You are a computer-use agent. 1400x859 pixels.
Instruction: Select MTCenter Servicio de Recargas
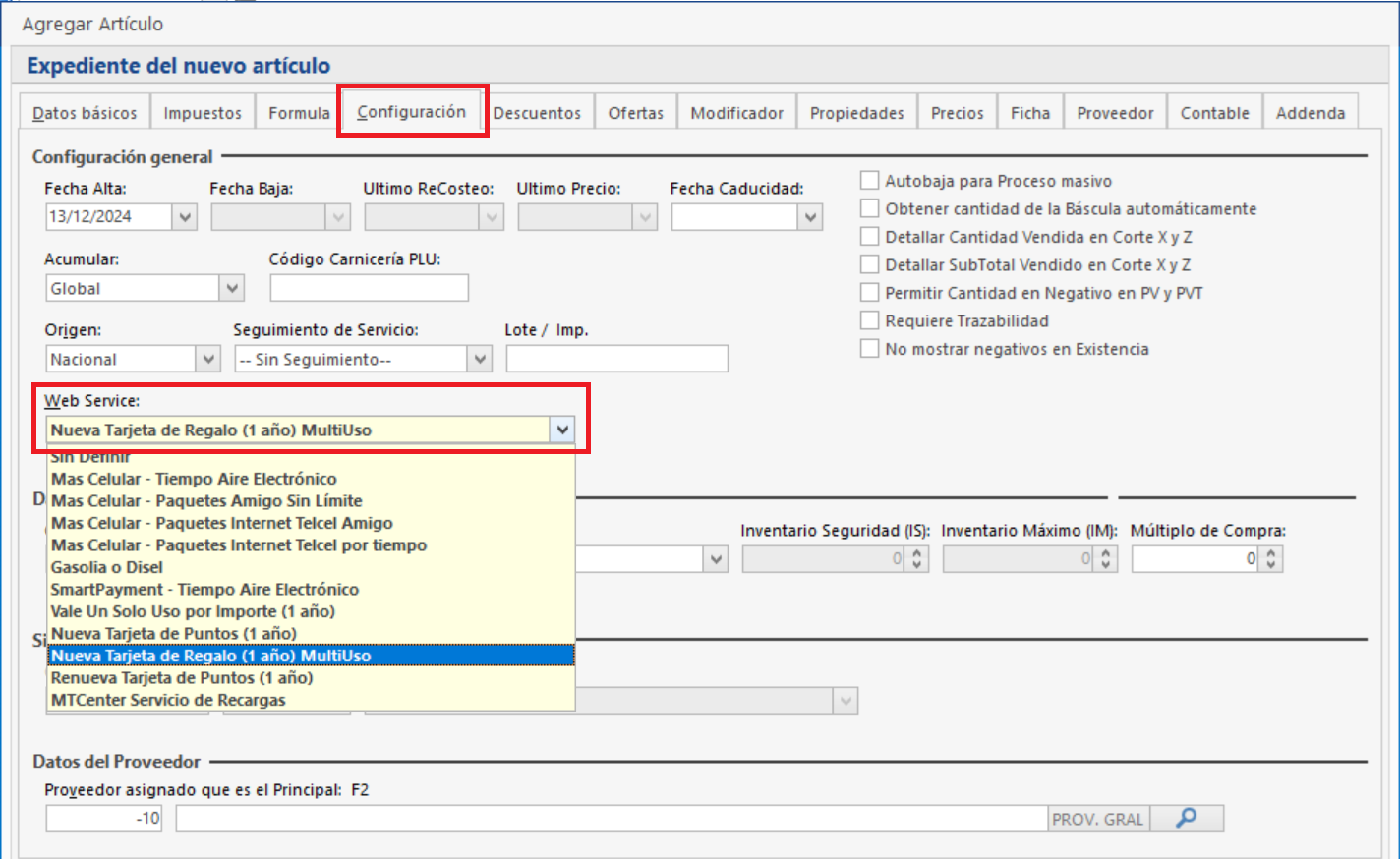[311, 700]
